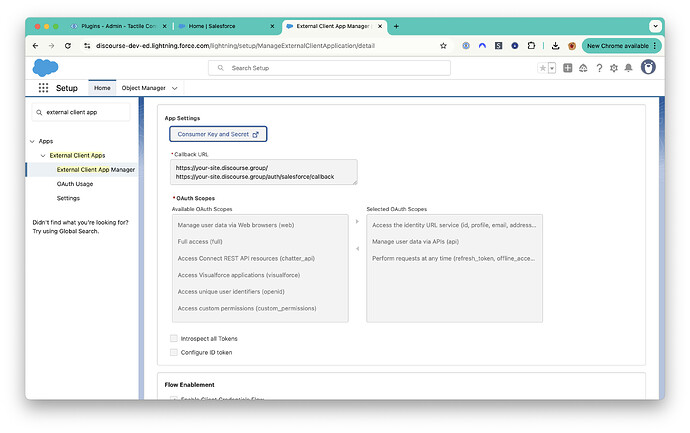Image resolution: width=690 pixels, height=433 pixels.
Task: Open Settings under External Client Apps
Action: pyautogui.click(x=68, y=198)
